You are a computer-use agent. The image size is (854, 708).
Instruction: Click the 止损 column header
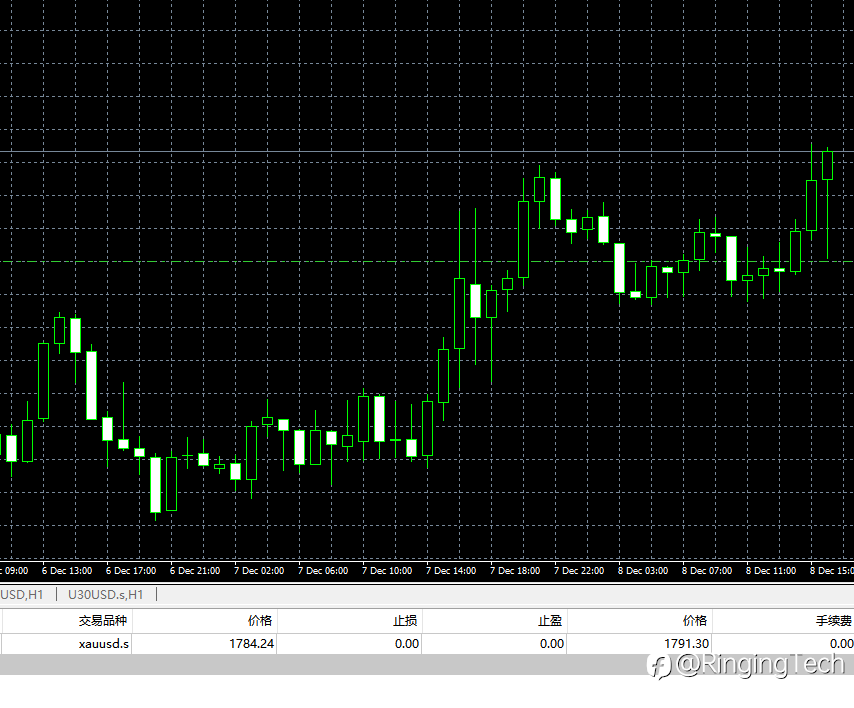pyautogui.click(x=405, y=620)
